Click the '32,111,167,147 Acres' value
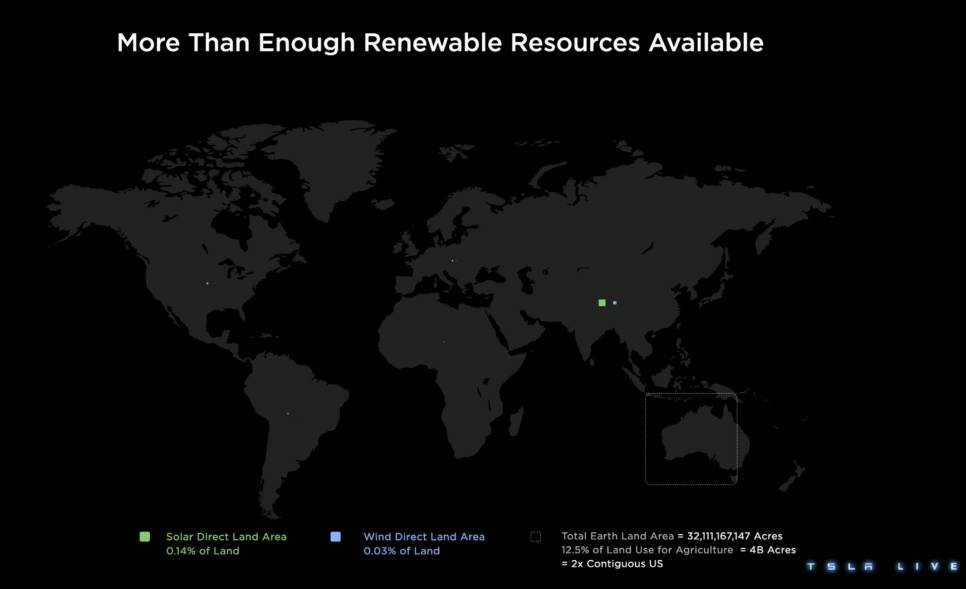Viewport: 966px width, 589px height. pyautogui.click(x=734, y=536)
